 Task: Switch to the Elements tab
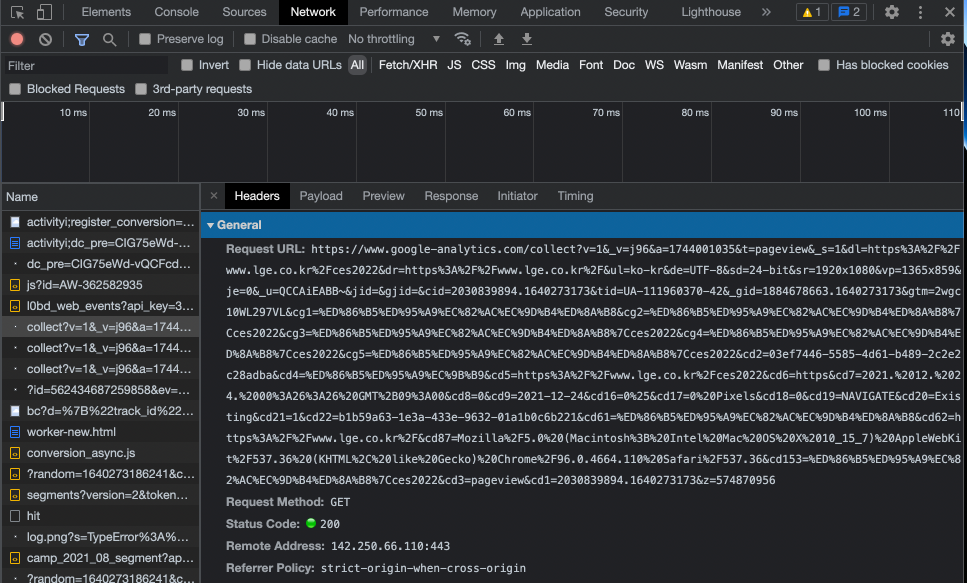point(106,12)
